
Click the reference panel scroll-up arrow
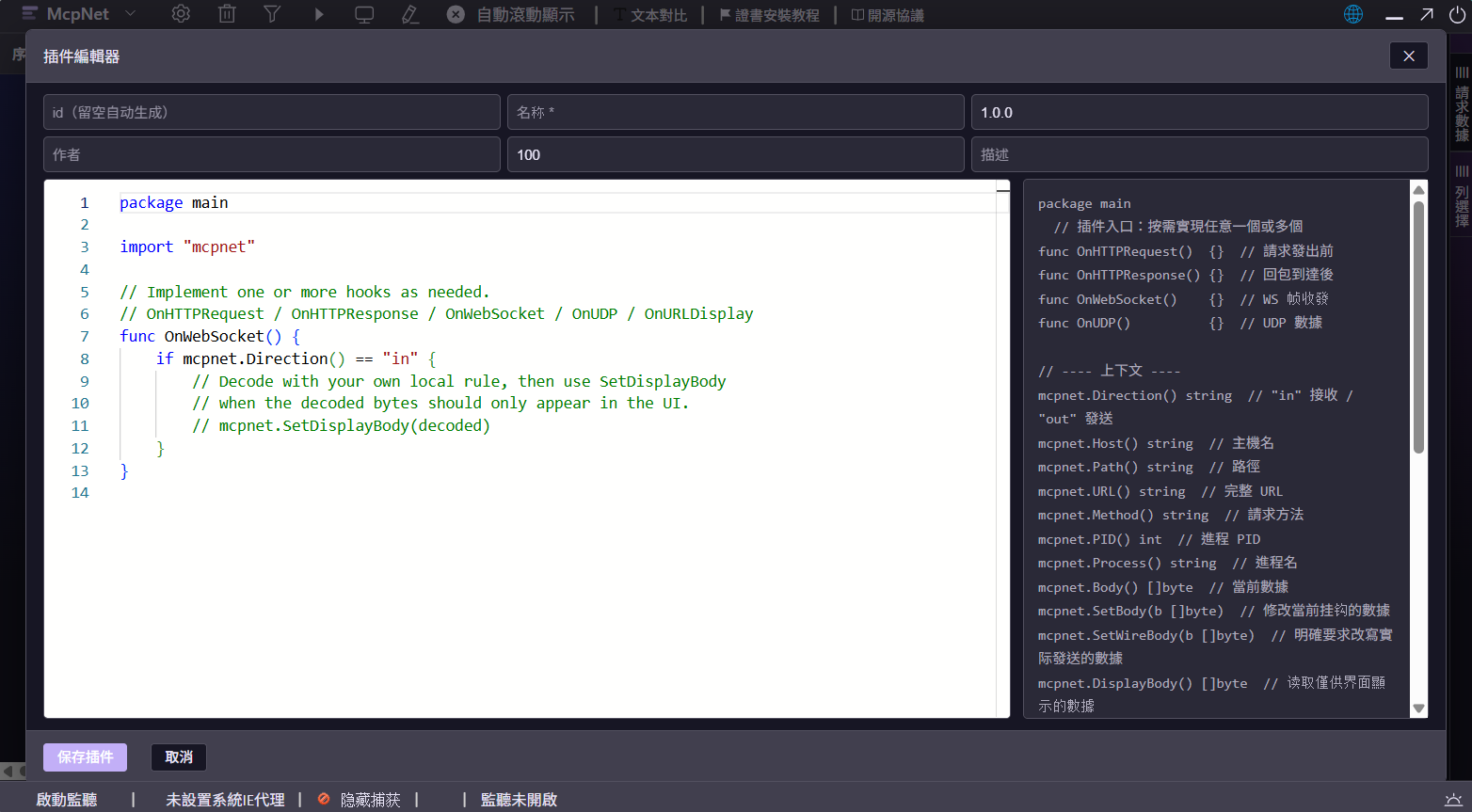[x=1418, y=190]
